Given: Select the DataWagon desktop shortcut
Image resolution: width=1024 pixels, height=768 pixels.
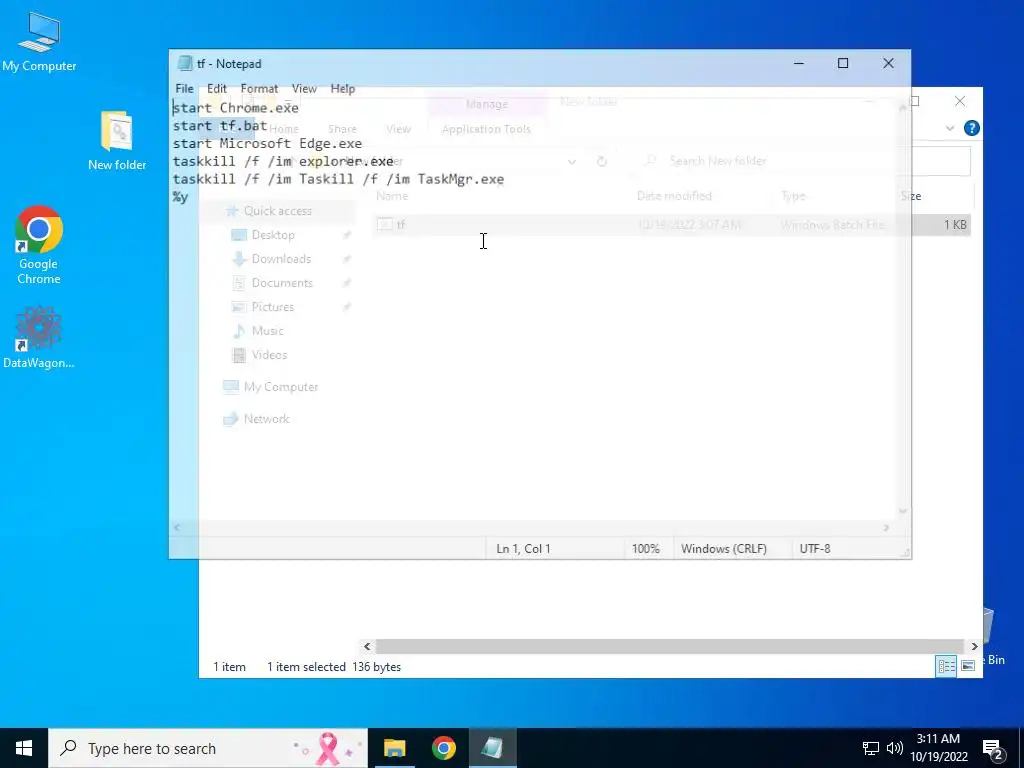Looking at the screenshot, I should pos(39,337).
